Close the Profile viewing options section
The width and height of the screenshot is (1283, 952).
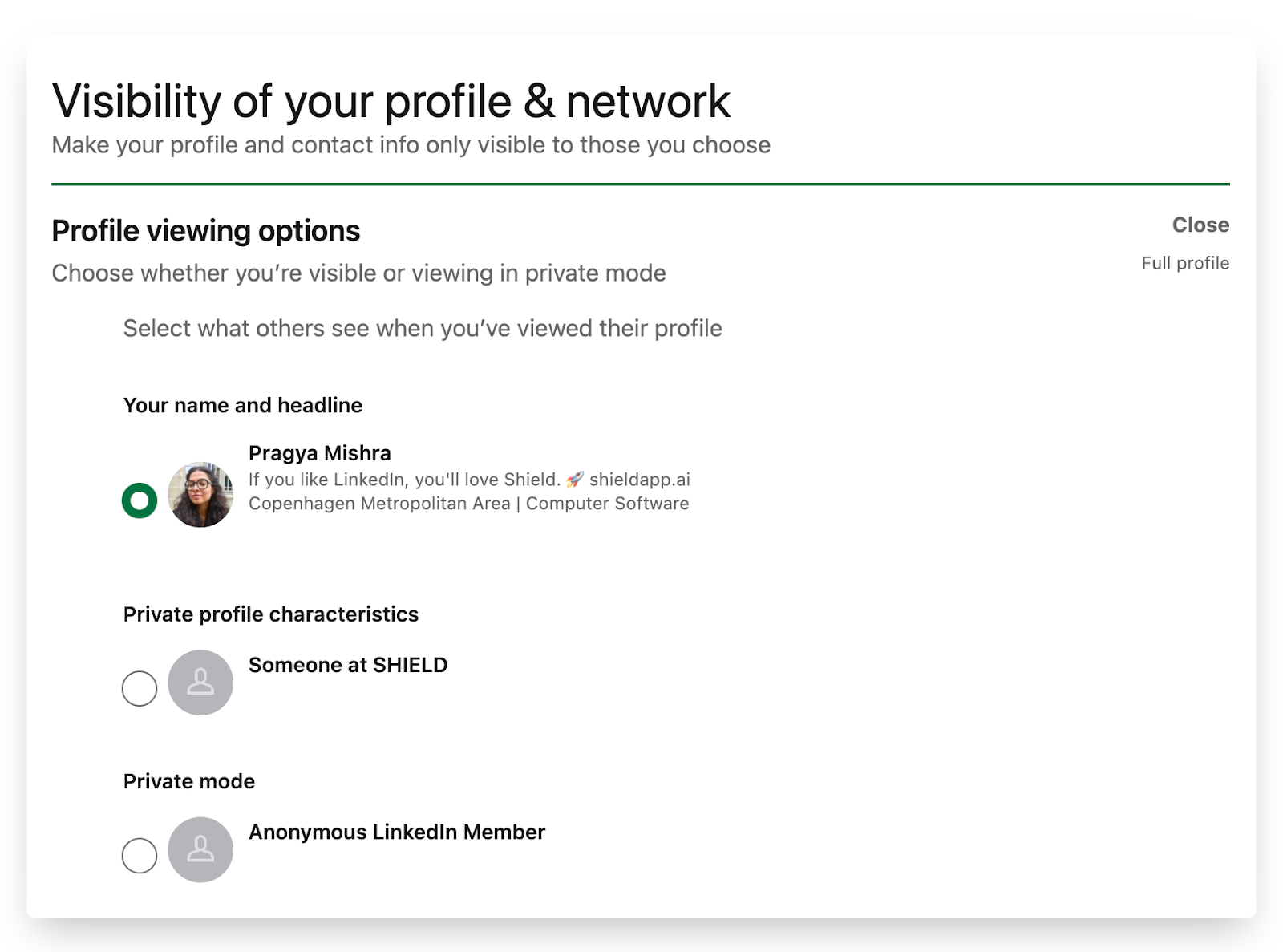(x=1200, y=225)
